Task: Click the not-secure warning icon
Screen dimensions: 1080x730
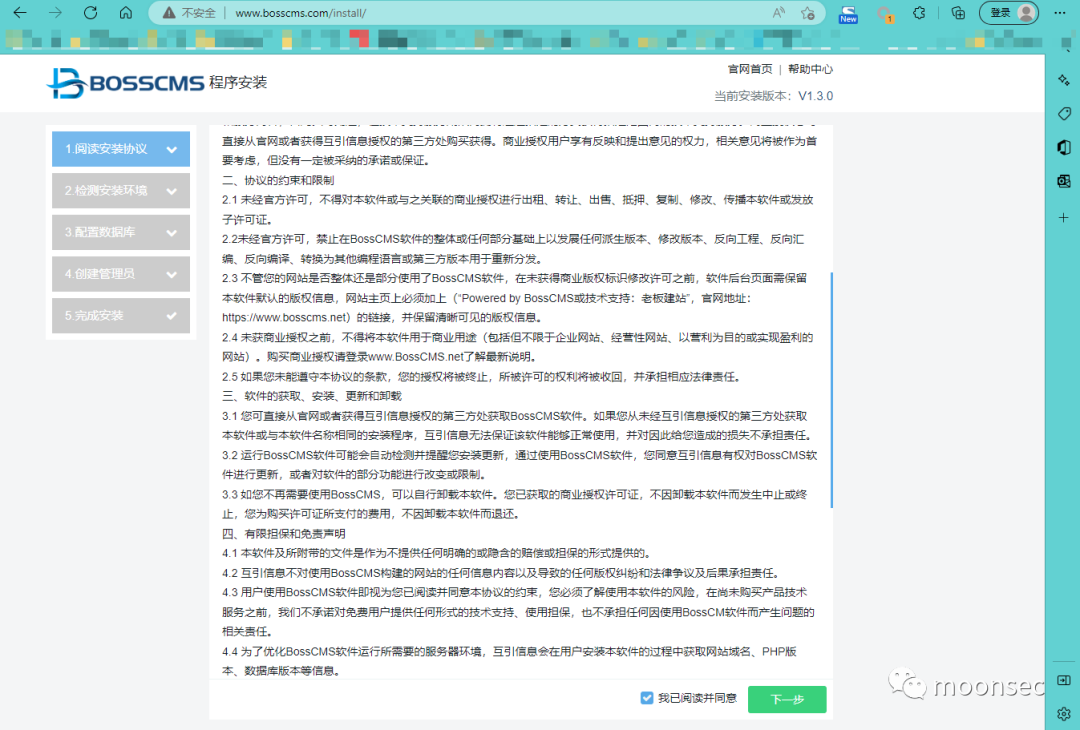Action: pyautogui.click(x=169, y=13)
